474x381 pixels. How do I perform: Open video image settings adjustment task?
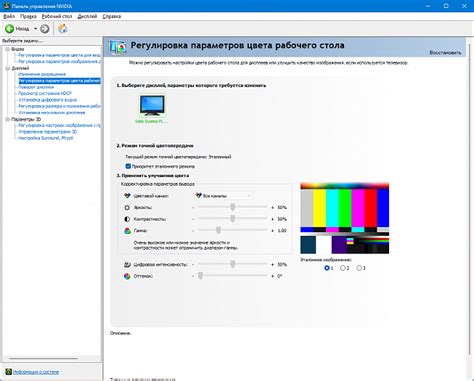(59, 62)
